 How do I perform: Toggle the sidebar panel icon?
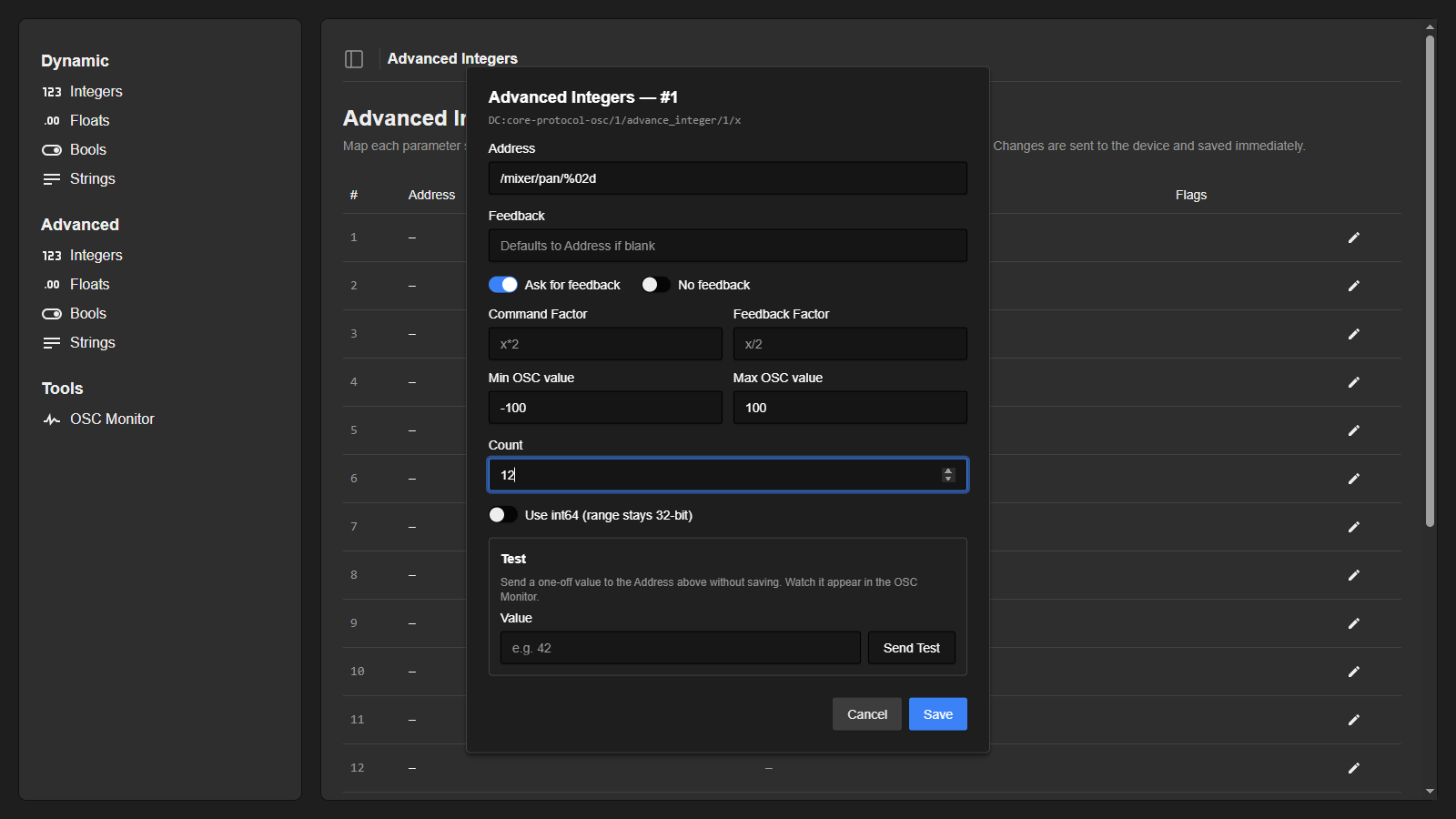[x=354, y=59]
